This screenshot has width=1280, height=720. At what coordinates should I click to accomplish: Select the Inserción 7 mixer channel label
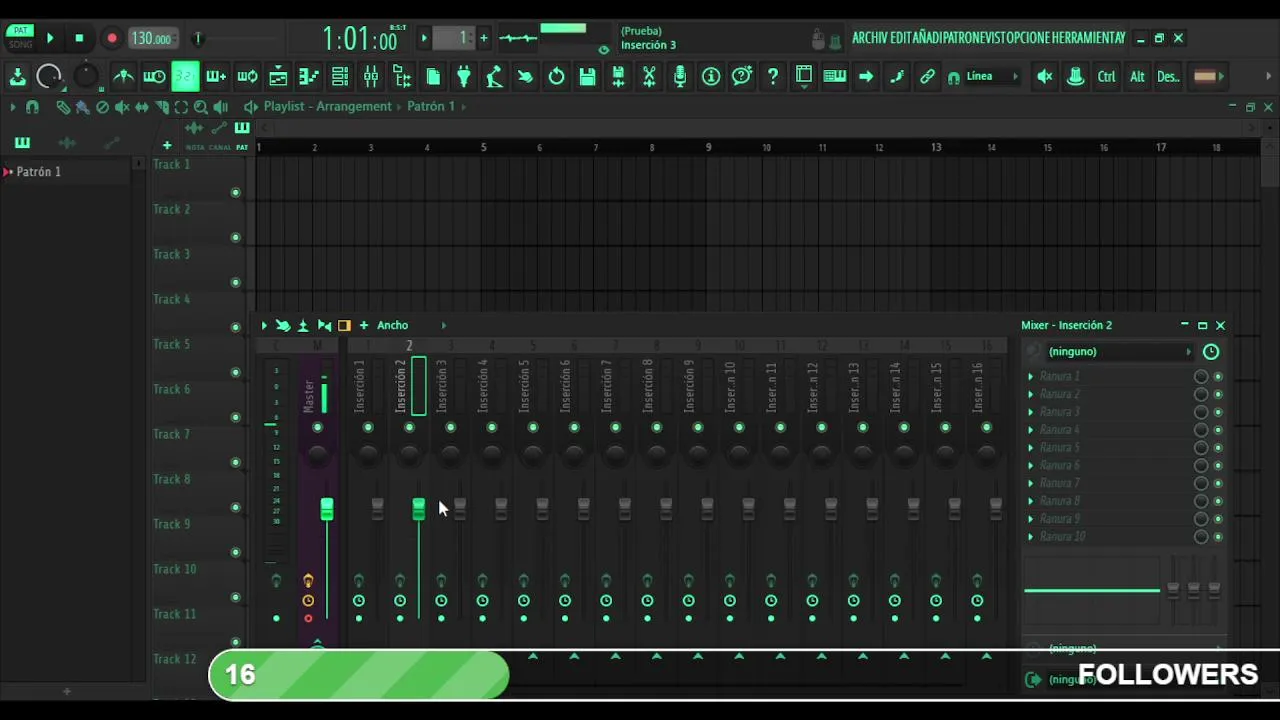606,387
